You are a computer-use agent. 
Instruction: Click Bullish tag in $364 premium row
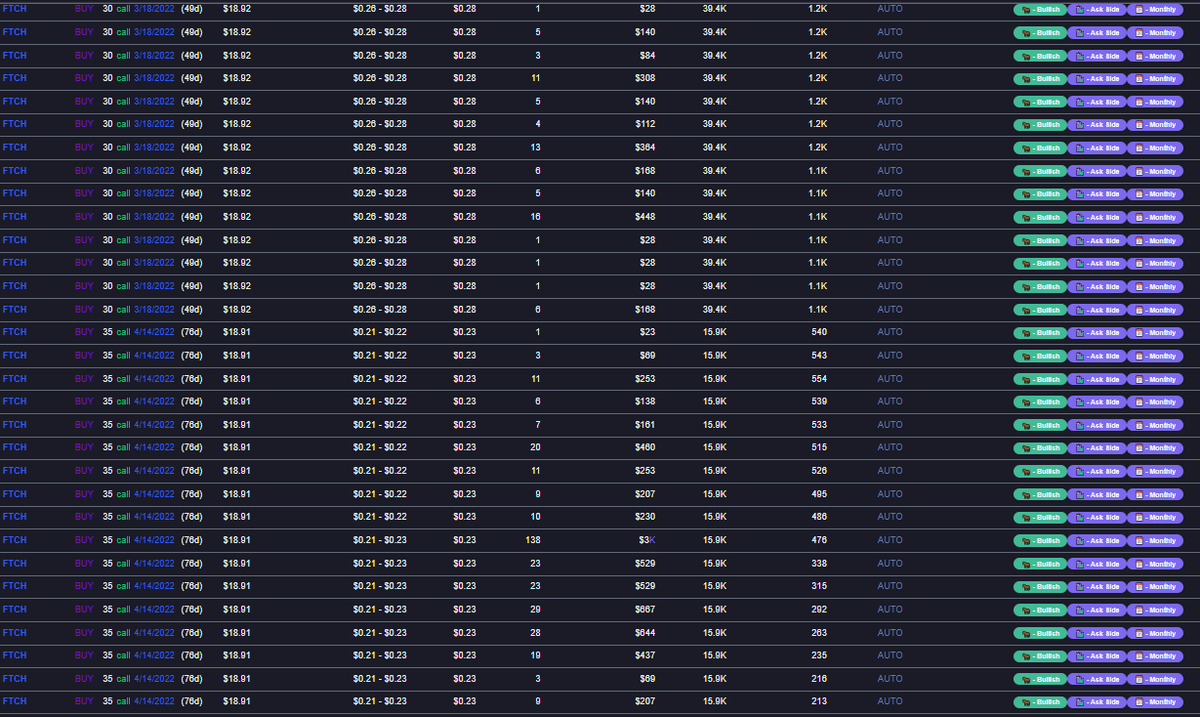pos(1040,148)
